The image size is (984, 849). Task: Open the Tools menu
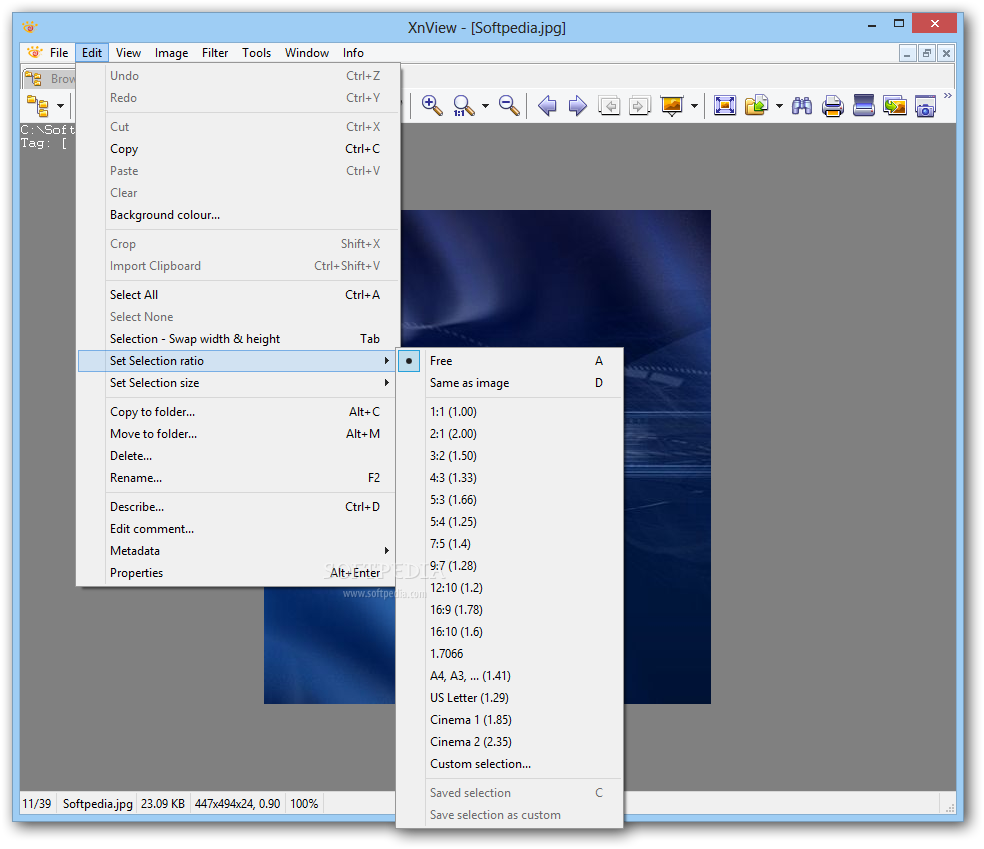[256, 53]
